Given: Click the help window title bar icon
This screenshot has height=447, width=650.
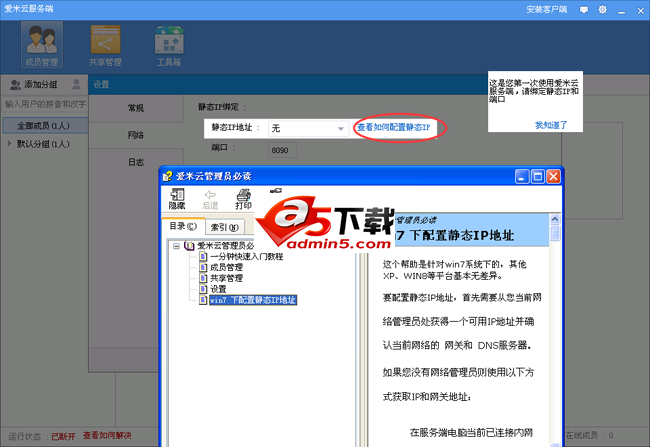Looking at the screenshot, I should 167,176.
